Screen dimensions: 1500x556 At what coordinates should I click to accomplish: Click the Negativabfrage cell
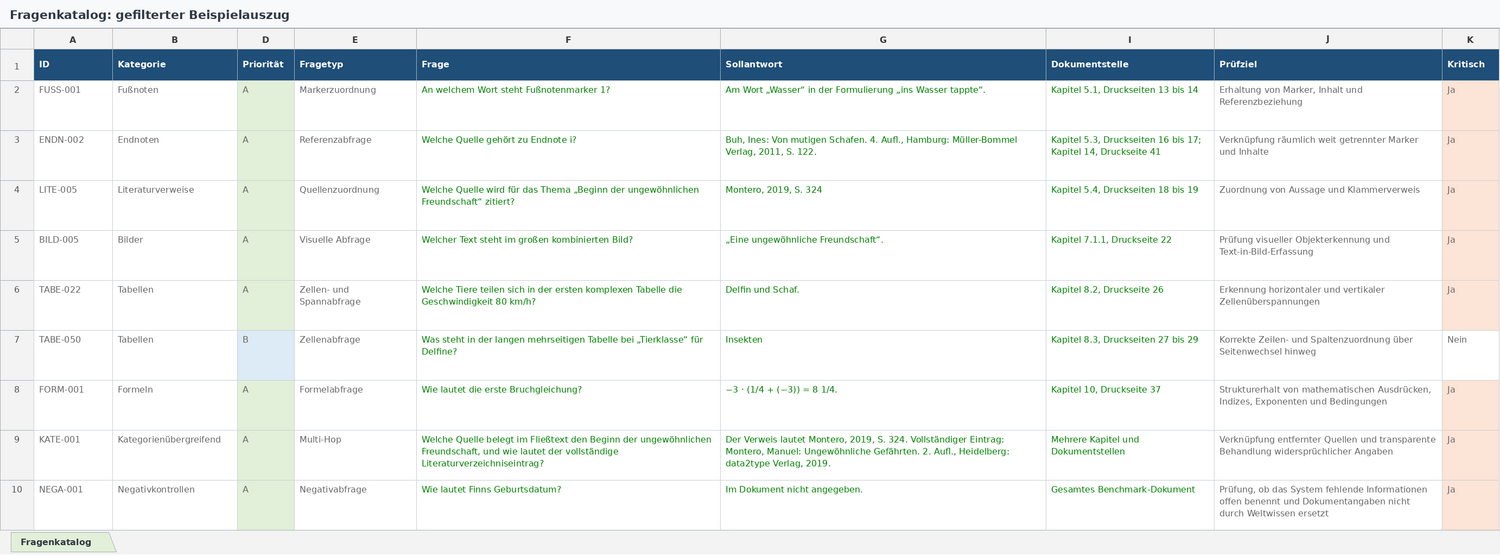click(355, 505)
